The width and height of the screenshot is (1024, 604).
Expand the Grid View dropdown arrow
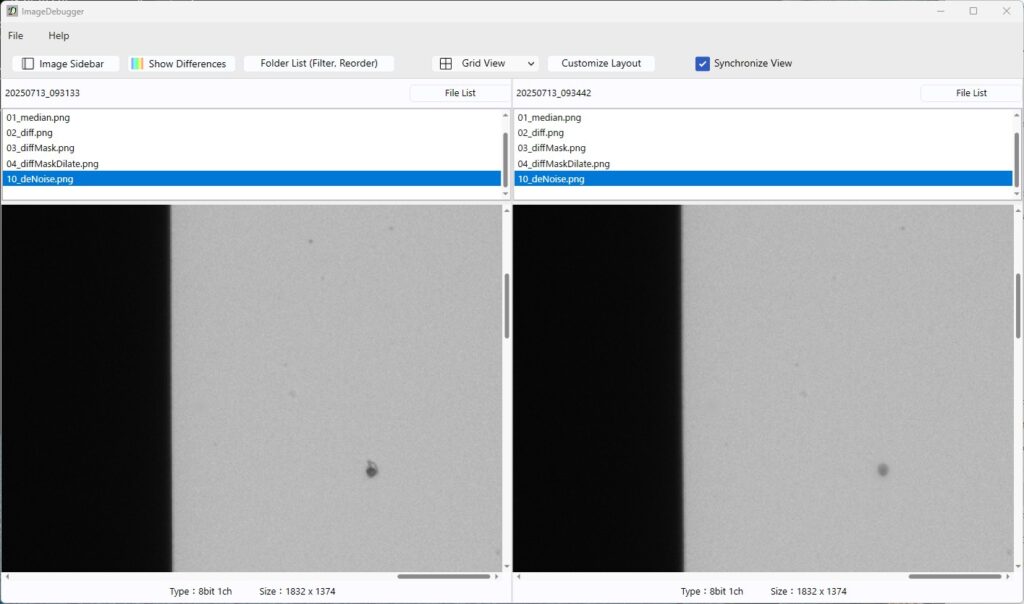tap(530, 64)
